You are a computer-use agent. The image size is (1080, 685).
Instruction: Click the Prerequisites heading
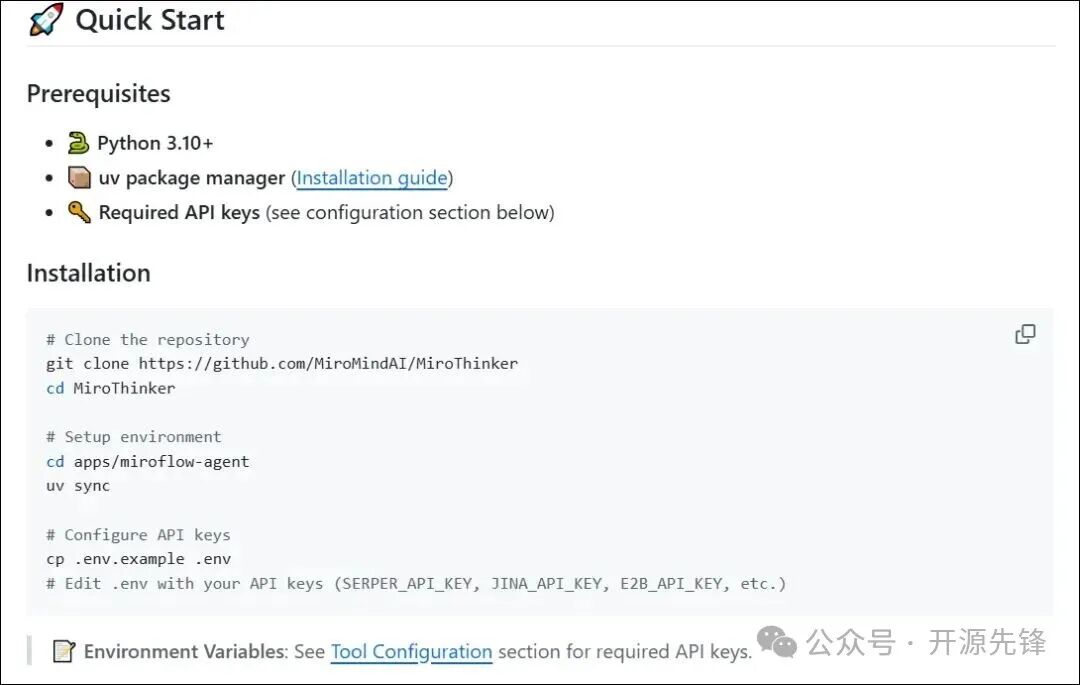[x=98, y=94]
